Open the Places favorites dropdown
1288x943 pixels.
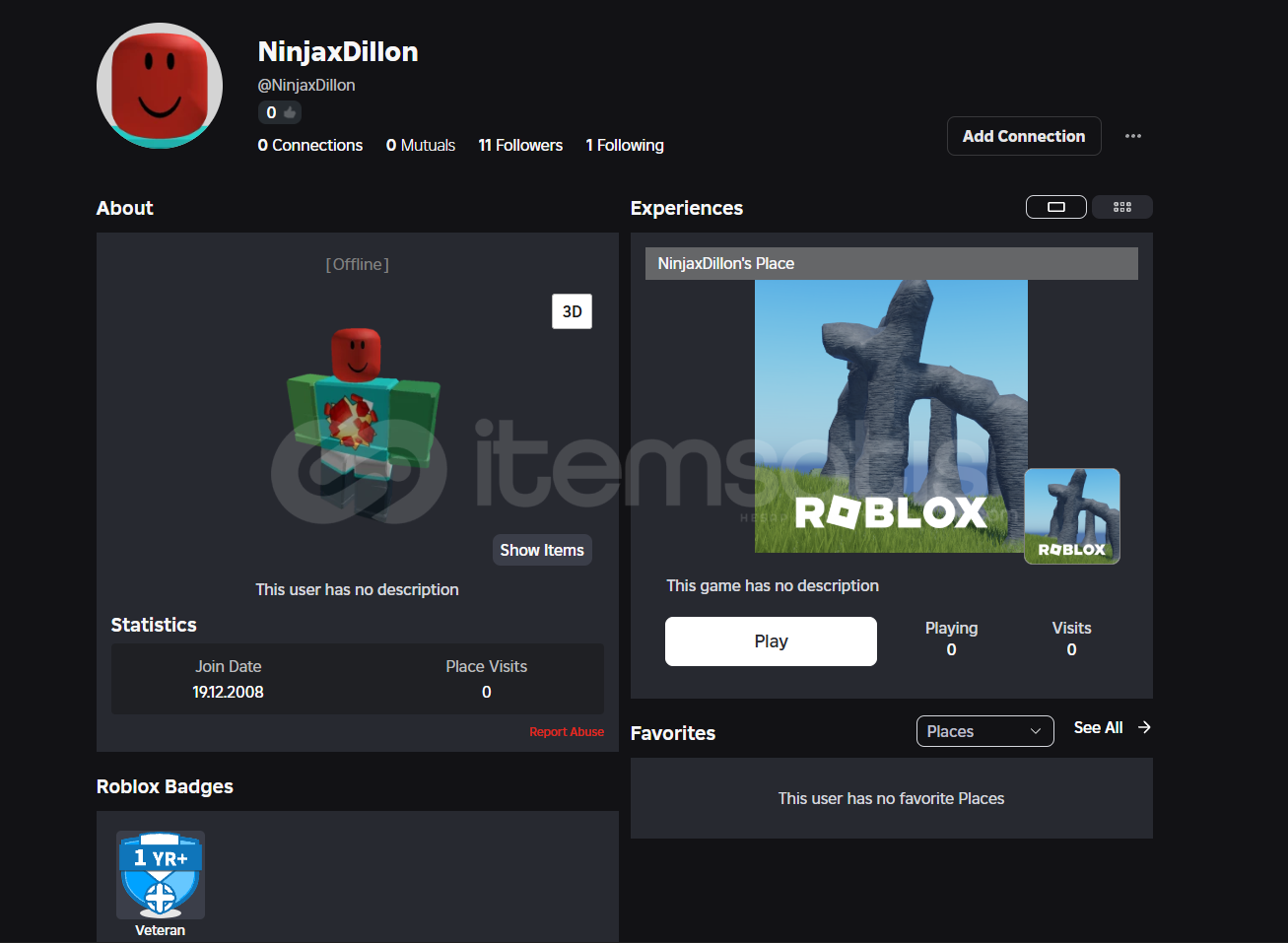coord(984,731)
